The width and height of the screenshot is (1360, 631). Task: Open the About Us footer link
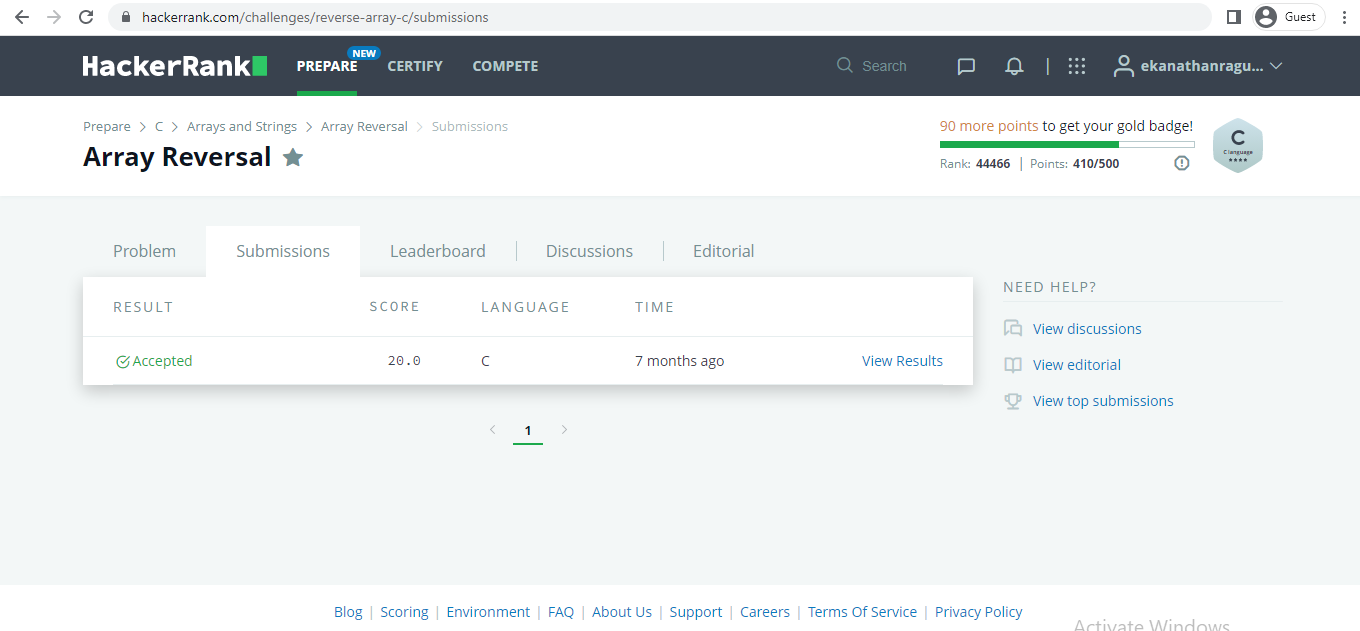coord(622,612)
